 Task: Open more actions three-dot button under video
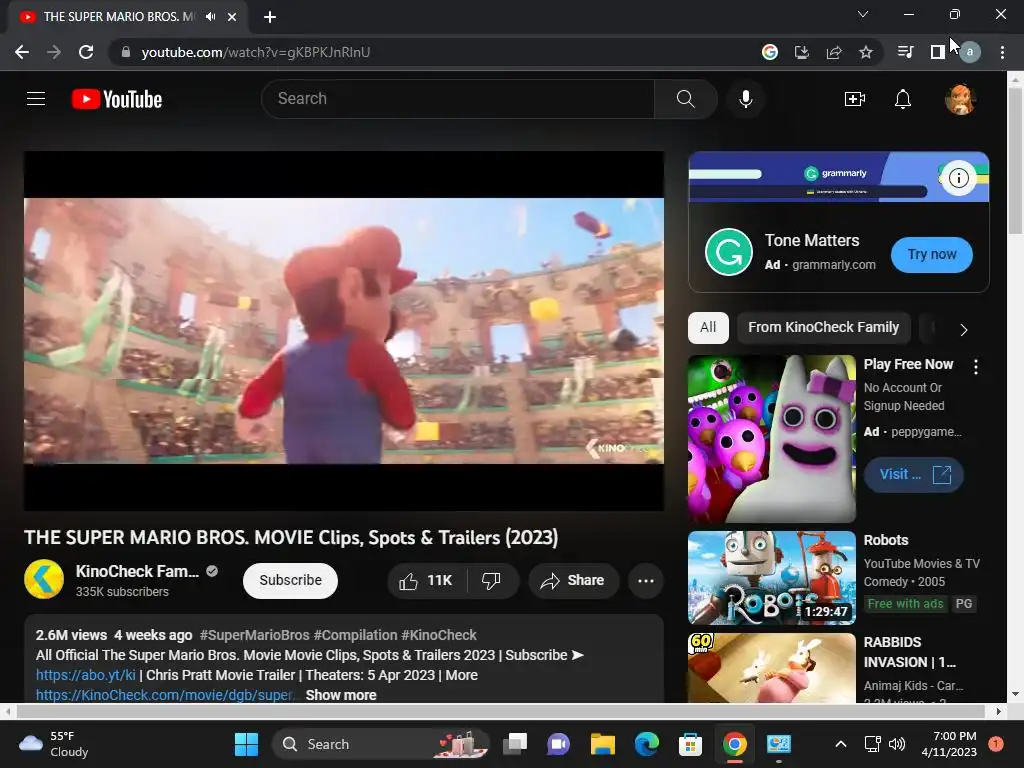click(x=646, y=581)
